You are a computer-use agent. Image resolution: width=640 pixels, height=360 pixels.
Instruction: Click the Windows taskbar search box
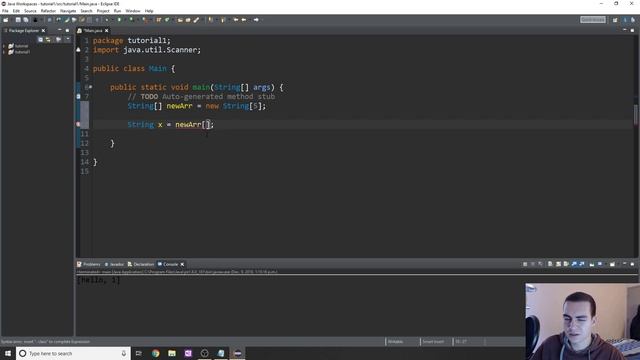point(73,353)
